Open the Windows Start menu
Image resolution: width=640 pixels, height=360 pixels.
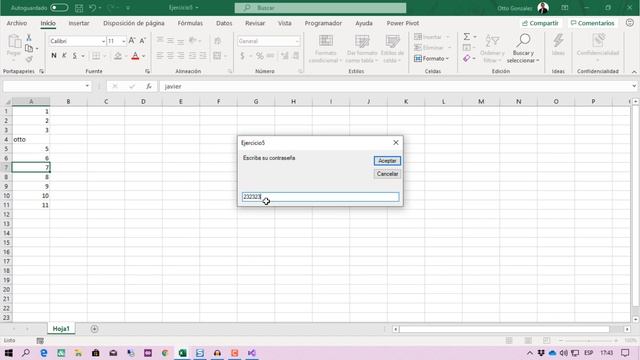tap(8, 353)
